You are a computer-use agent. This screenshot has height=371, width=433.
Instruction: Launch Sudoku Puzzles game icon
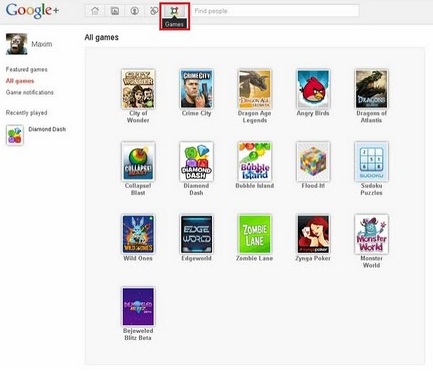[x=371, y=162]
